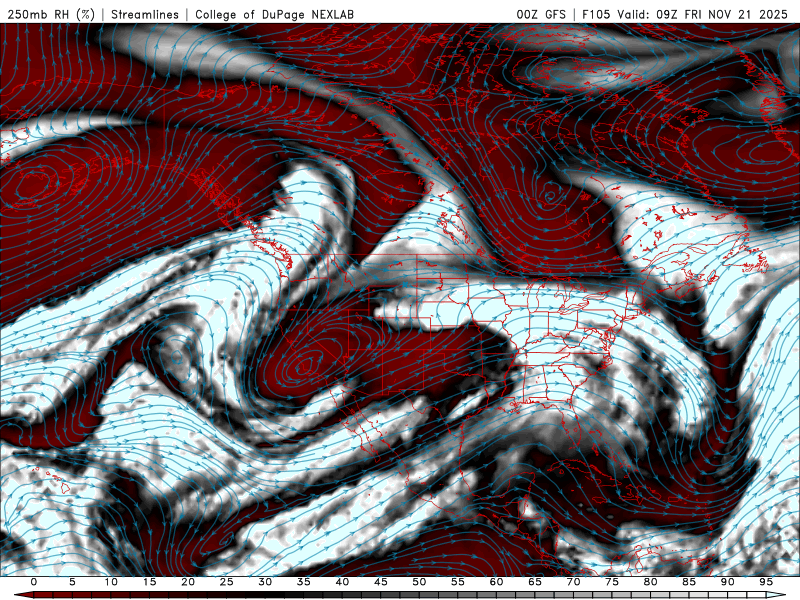Click the colorbar tick label "70"
The image size is (800, 600).
(573, 582)
